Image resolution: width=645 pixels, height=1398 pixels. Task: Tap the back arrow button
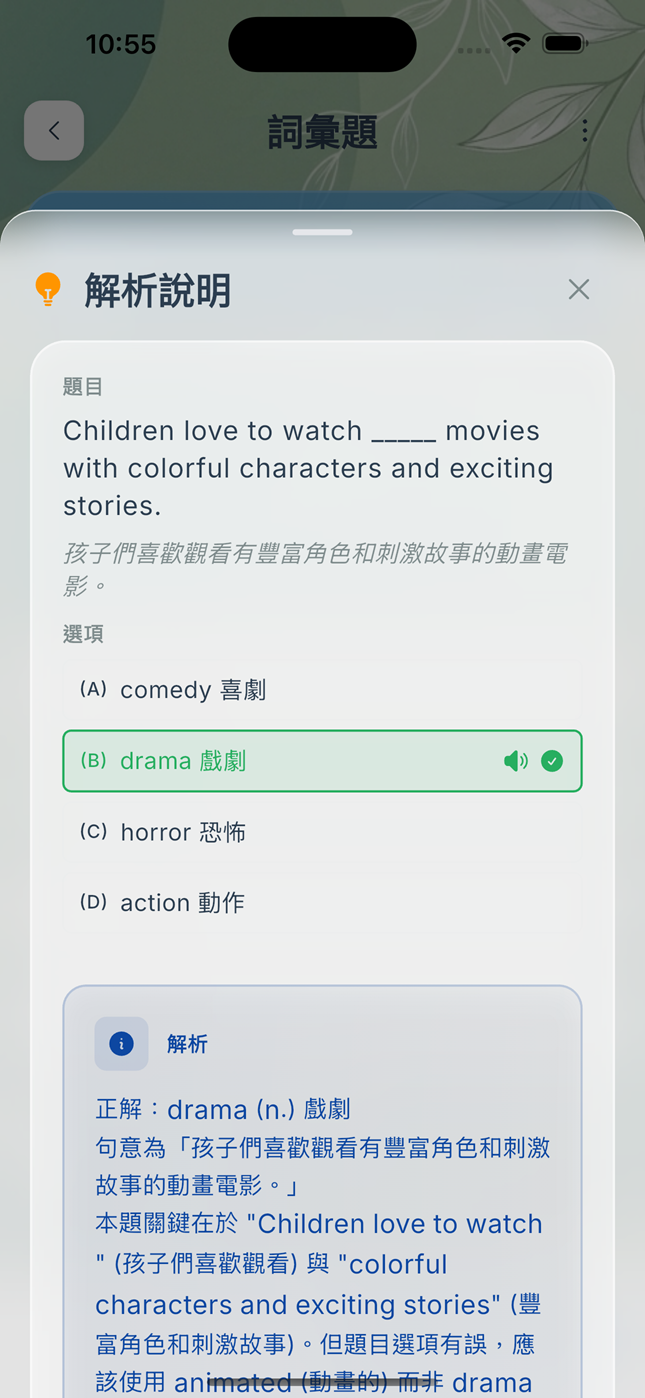tap(54, 131)
